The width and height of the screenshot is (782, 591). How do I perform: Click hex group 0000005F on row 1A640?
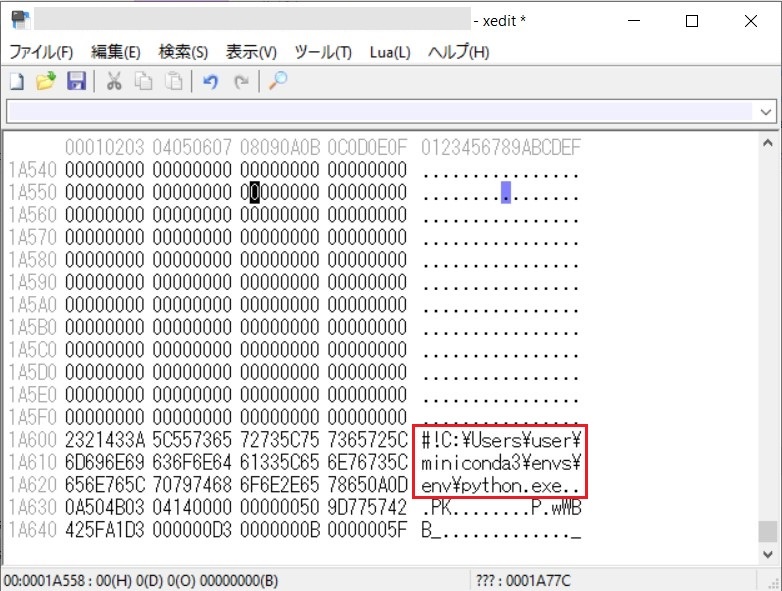368,530
